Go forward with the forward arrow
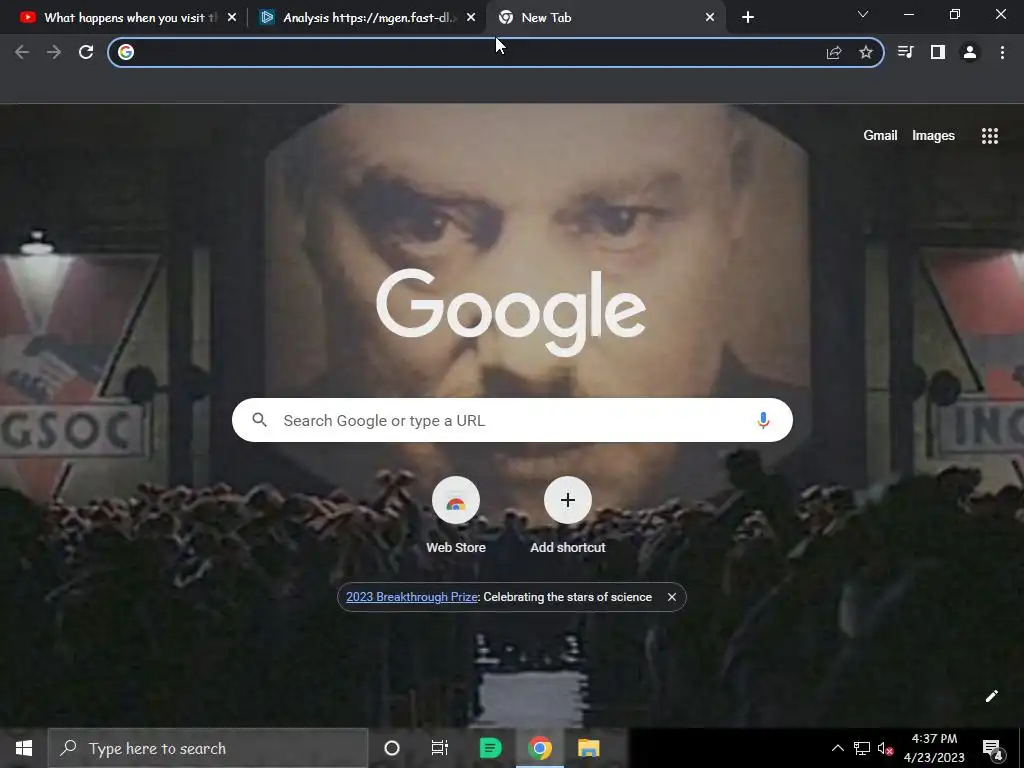The image size is (1024, 768). pyautogui.click(x=54, y=52)
